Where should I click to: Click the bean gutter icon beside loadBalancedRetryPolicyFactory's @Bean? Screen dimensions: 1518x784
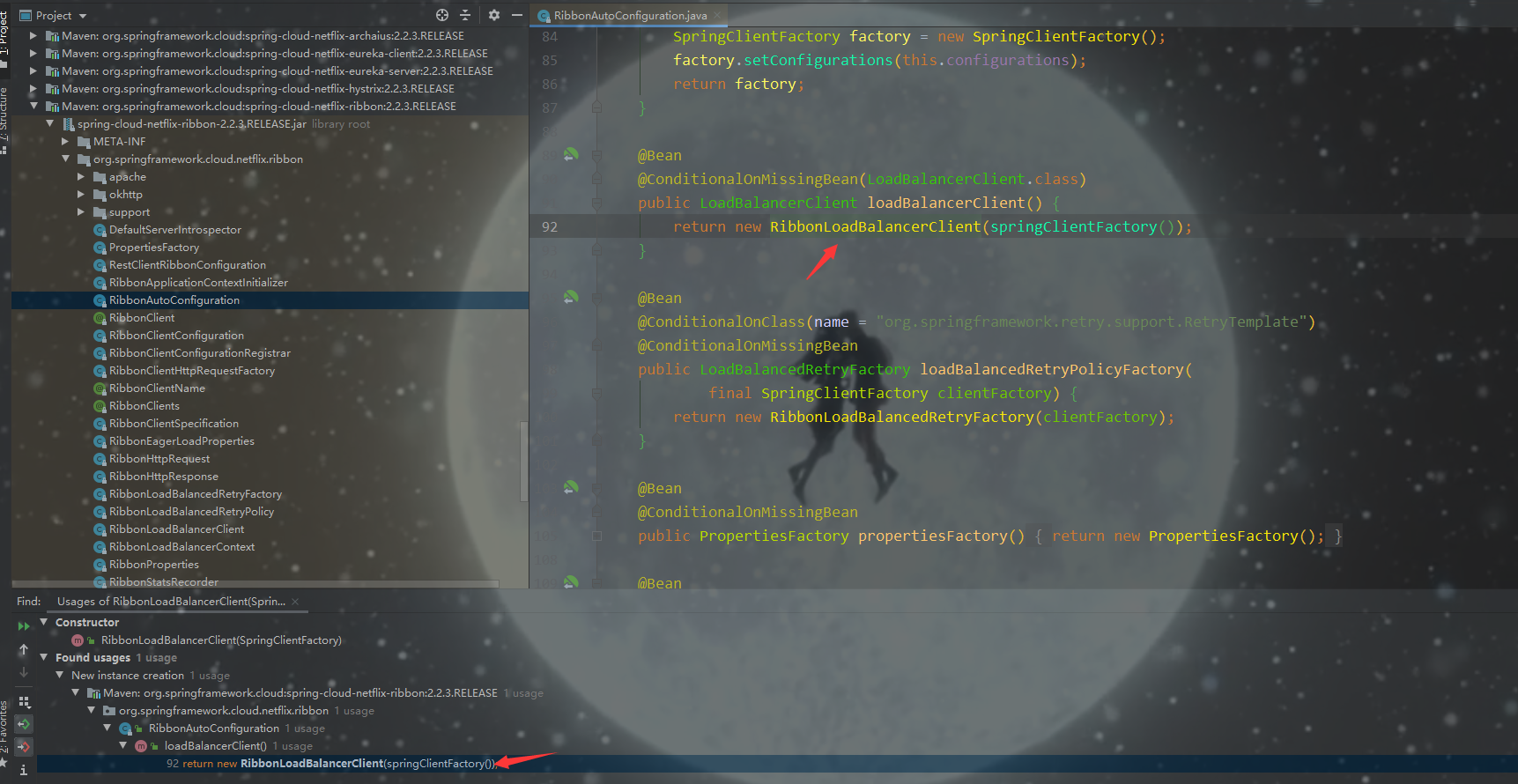click(x=571, y=297)
